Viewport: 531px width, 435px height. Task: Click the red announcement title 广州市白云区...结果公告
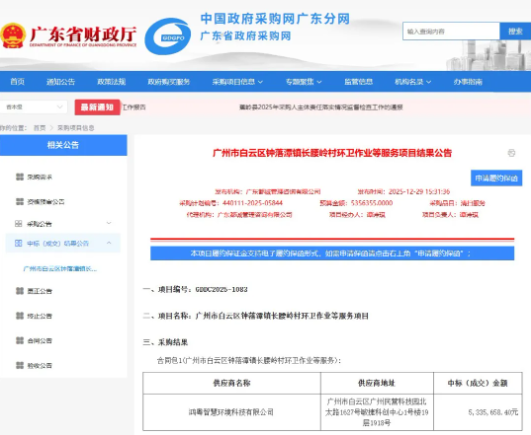click(332, 153)
